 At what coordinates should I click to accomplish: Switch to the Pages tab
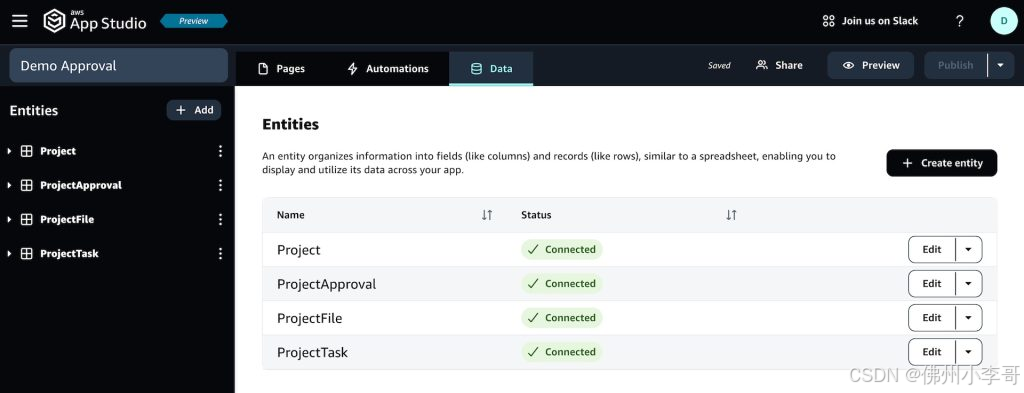point(281,69)
